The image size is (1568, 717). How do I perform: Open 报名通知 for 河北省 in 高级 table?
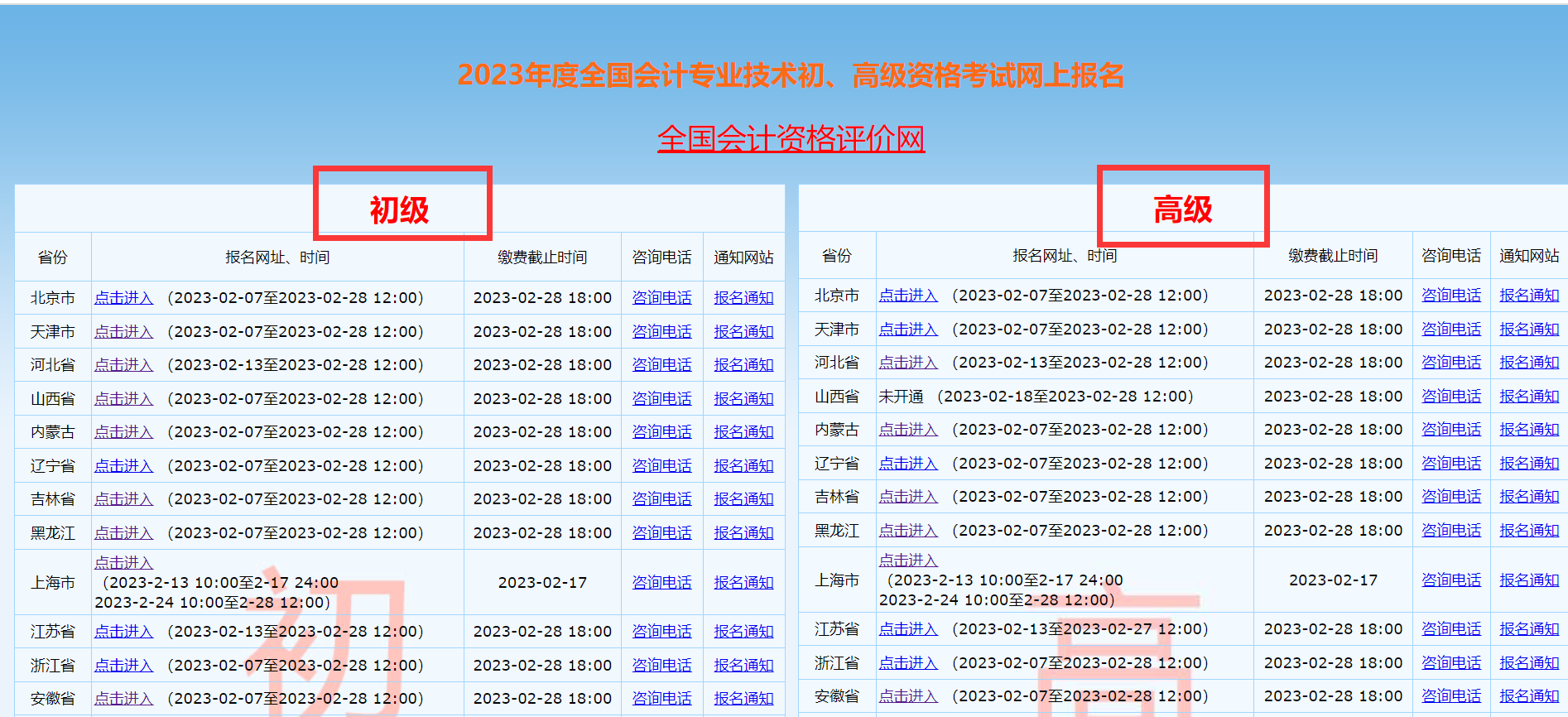(1529, 363)
